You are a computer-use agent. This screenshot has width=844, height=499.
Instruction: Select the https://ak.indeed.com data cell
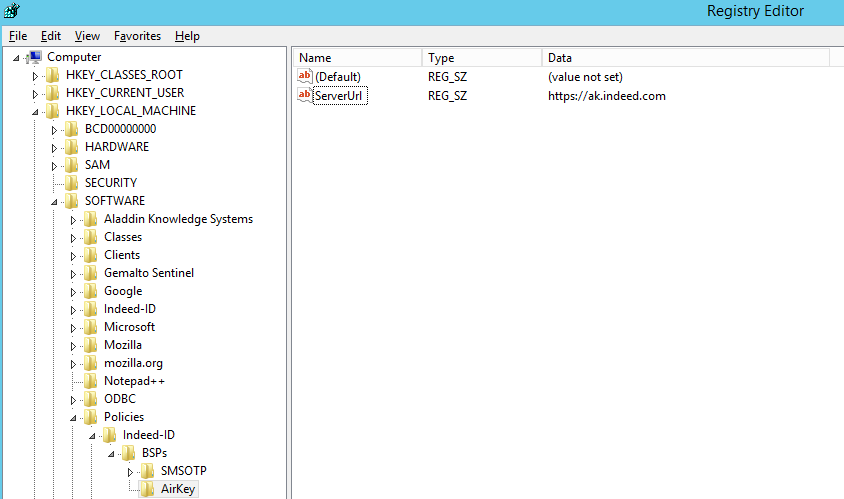pos(606,96)
